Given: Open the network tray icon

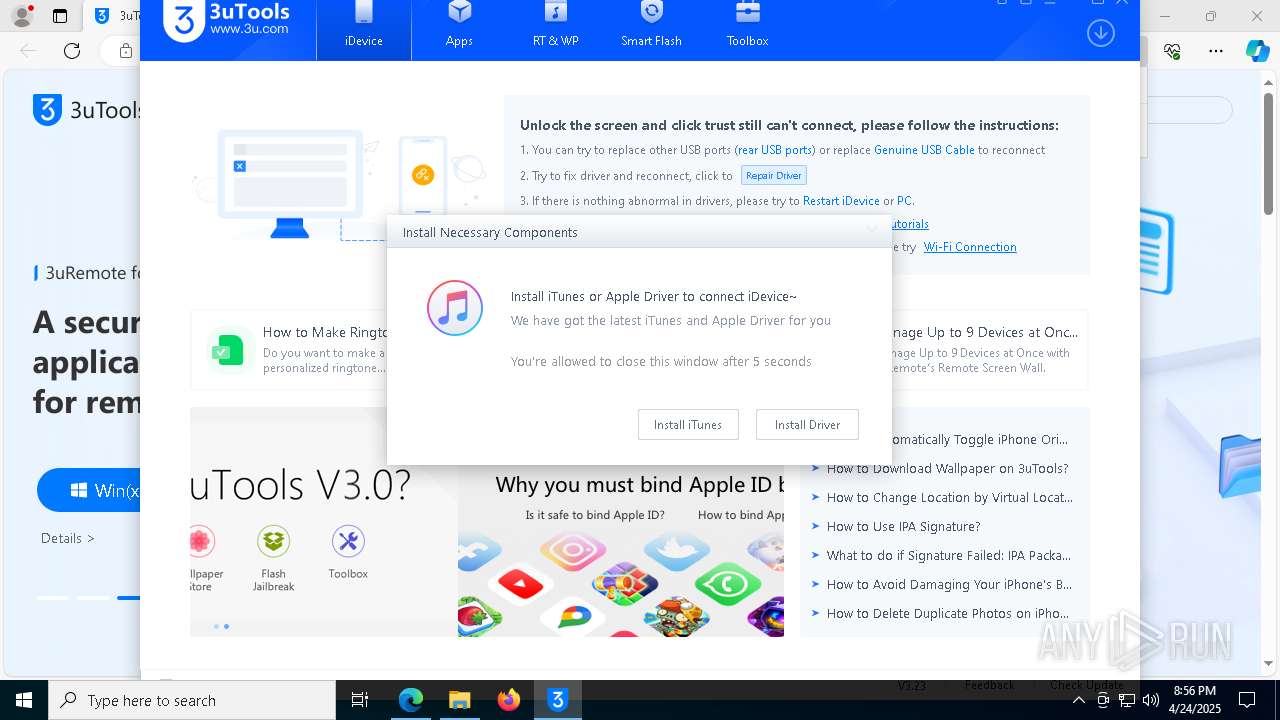Looking at the screenshot, I should point(1126,700).
